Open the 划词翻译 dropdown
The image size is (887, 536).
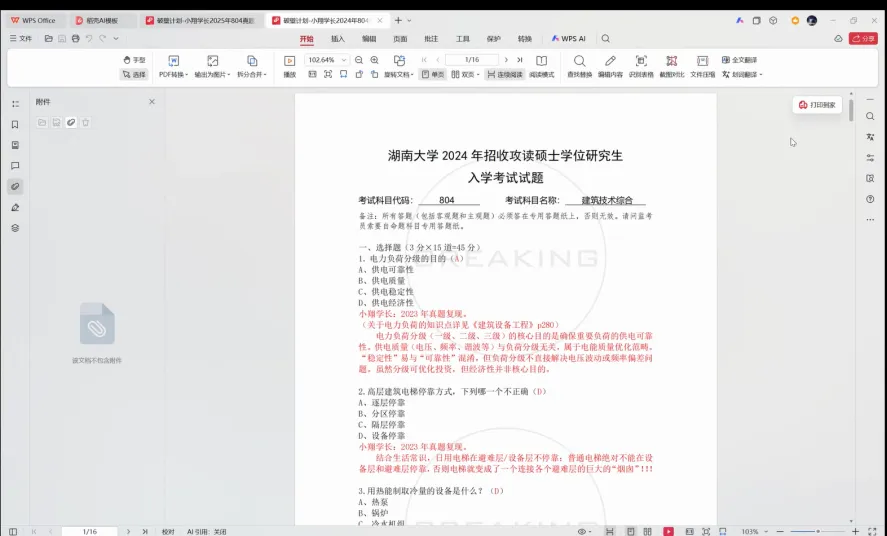pos(742,74)
